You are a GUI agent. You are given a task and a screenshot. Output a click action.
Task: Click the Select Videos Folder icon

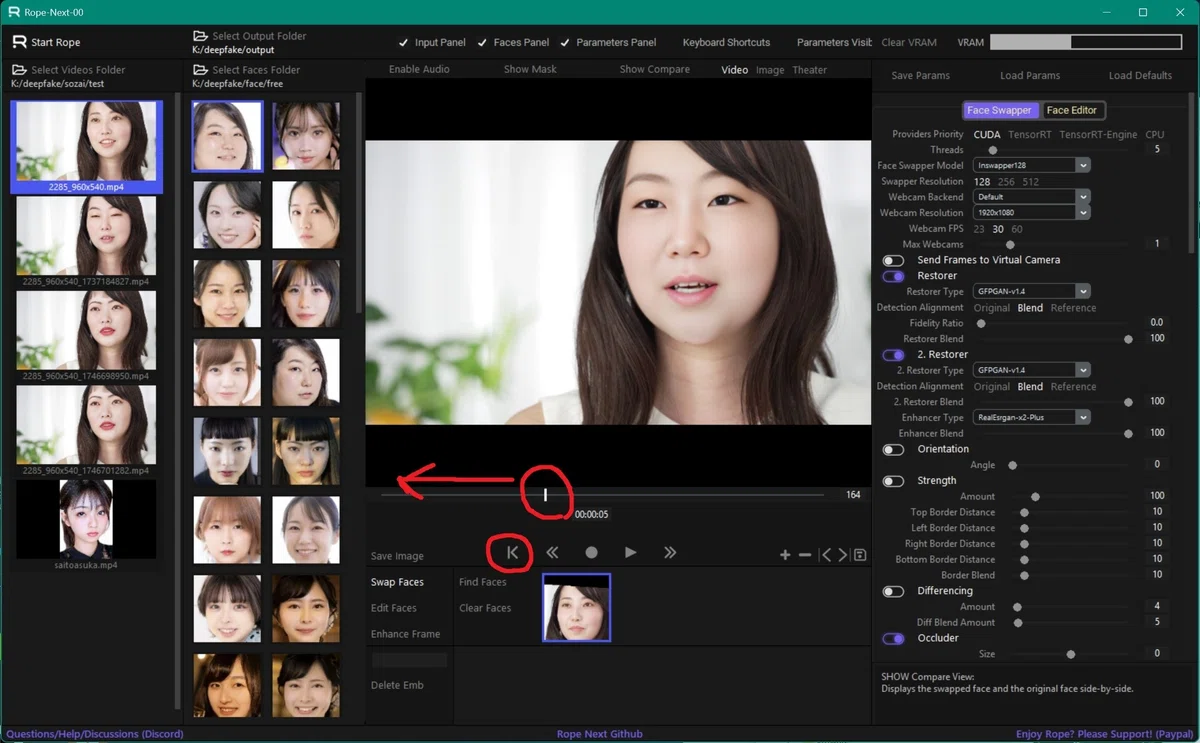19,70
